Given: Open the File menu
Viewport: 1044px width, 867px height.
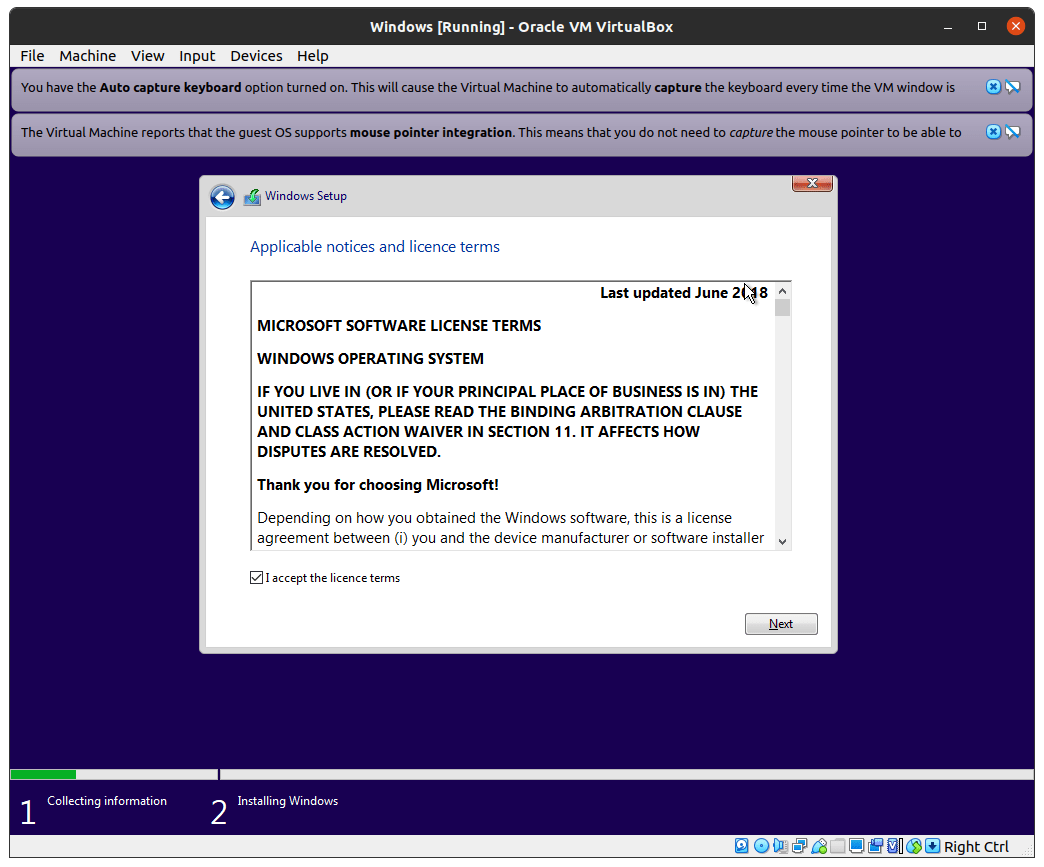Looking at the screenshot, I should click(x=32, y=56).
